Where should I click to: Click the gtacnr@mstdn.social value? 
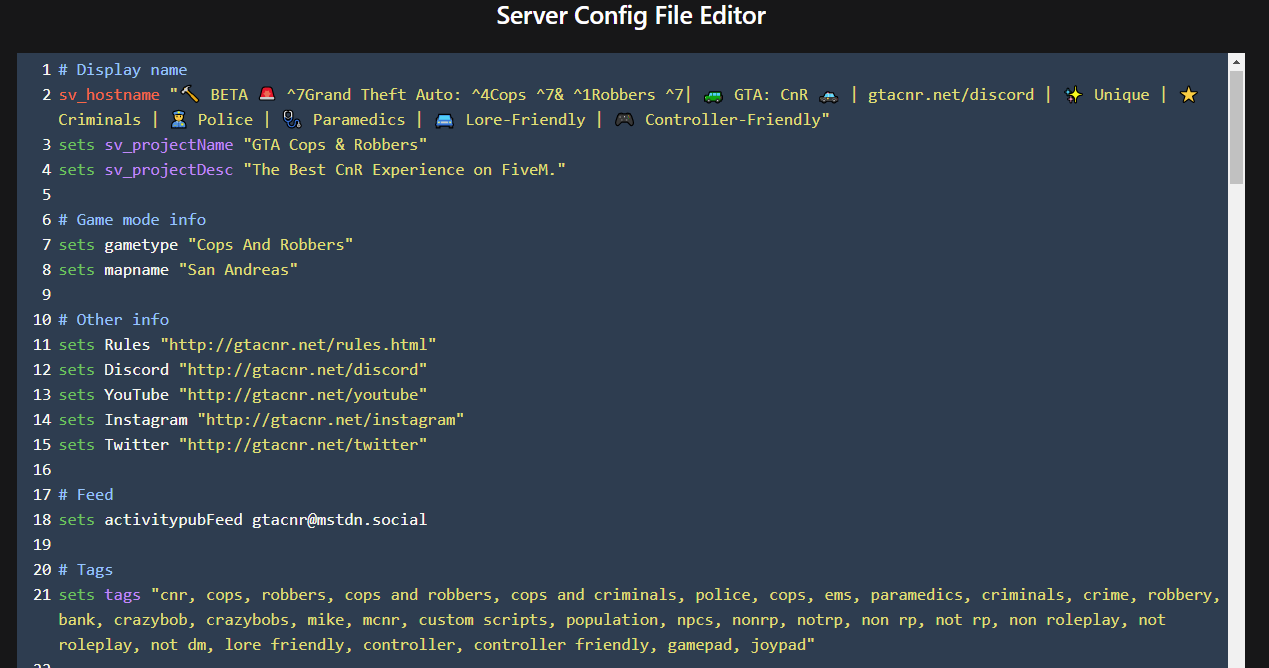click(x=340, y=520)
